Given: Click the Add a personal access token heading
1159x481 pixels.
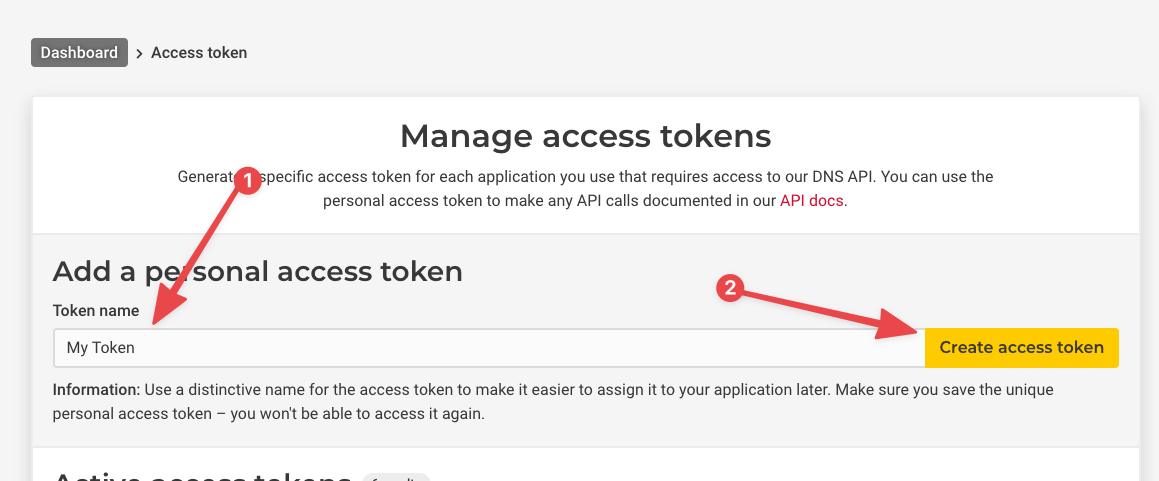Looking at the screenshot, I should click(257, 272).
